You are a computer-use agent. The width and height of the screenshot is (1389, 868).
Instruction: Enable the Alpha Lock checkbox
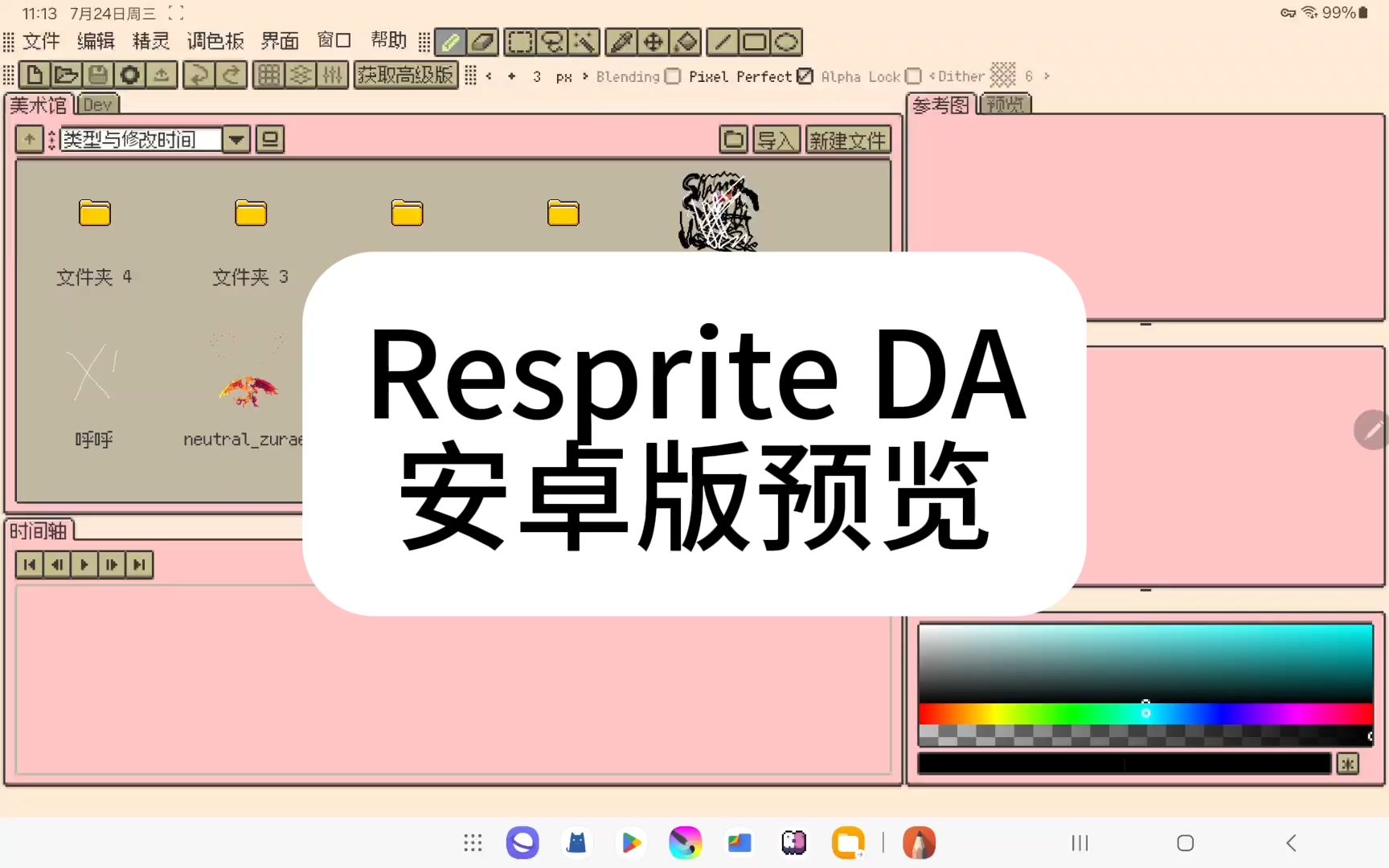[x=913, y=76]
